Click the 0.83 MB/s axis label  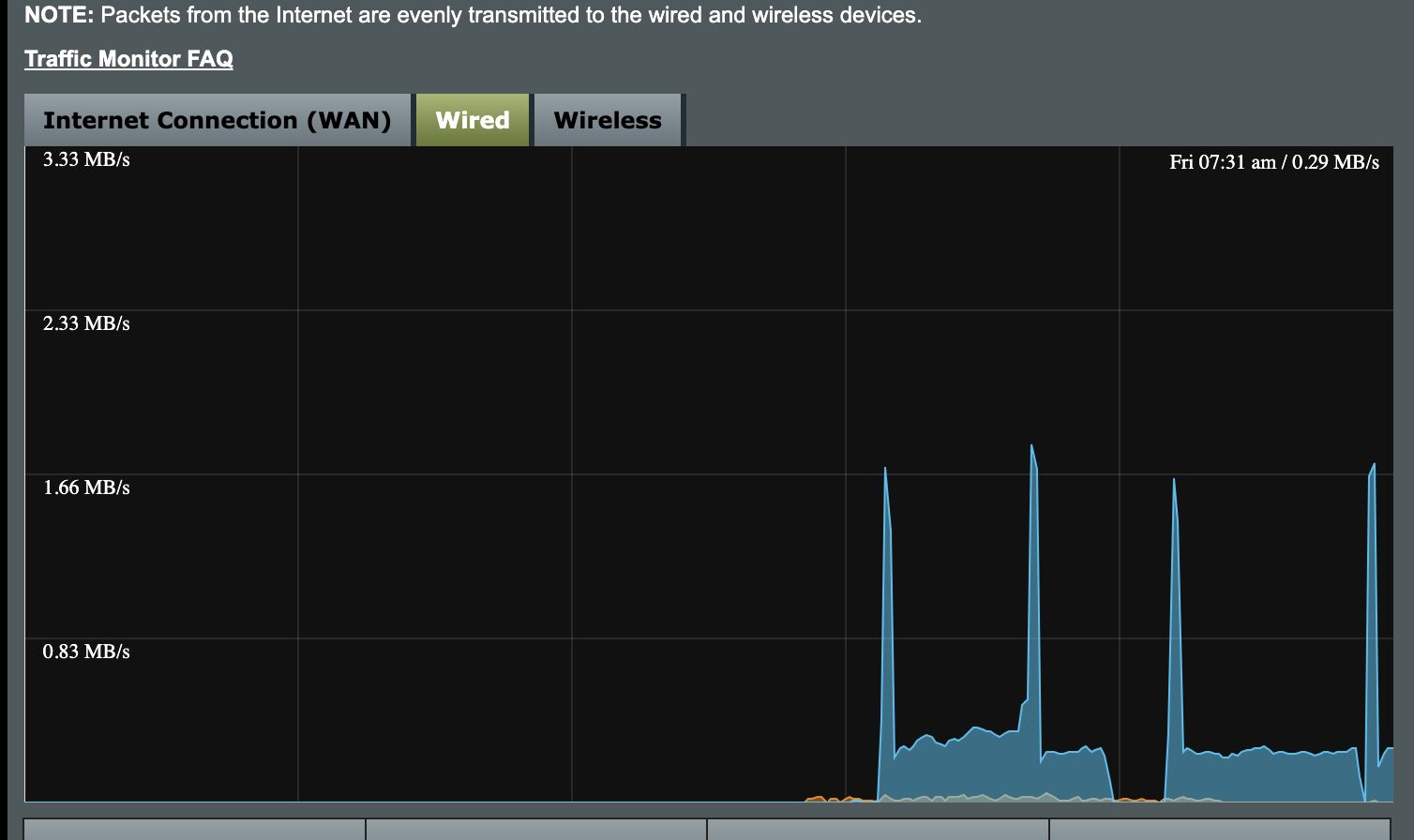pyautogui.click(x=86, y=652)
